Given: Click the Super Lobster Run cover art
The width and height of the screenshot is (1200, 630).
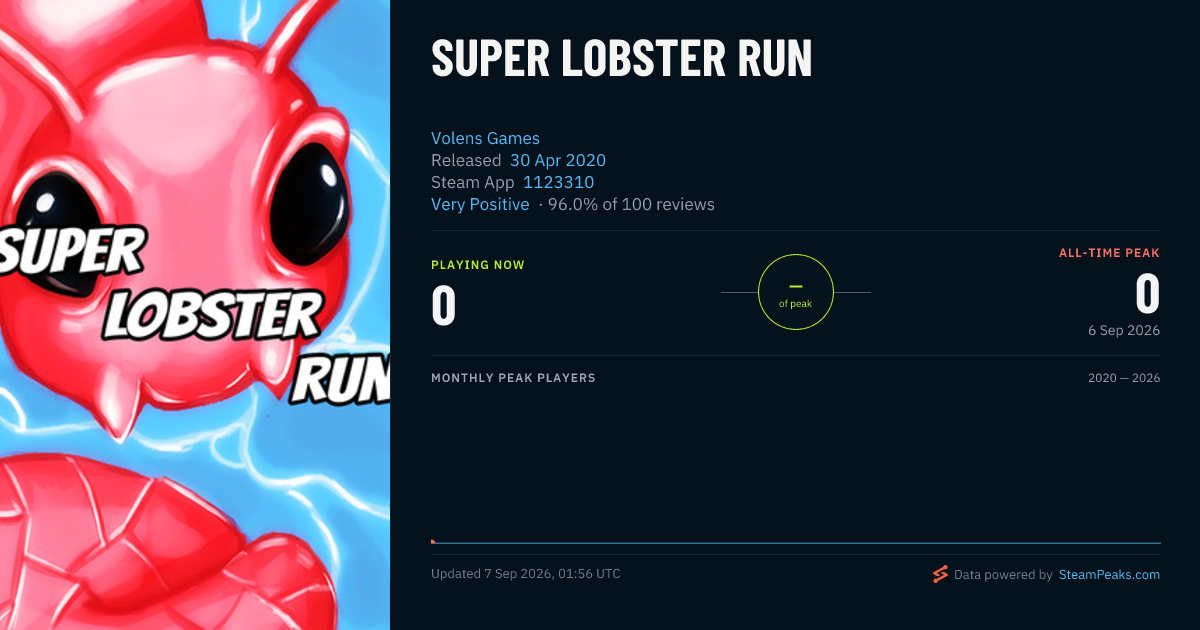Looking at the screenshot, I should (x=195, y=315).
